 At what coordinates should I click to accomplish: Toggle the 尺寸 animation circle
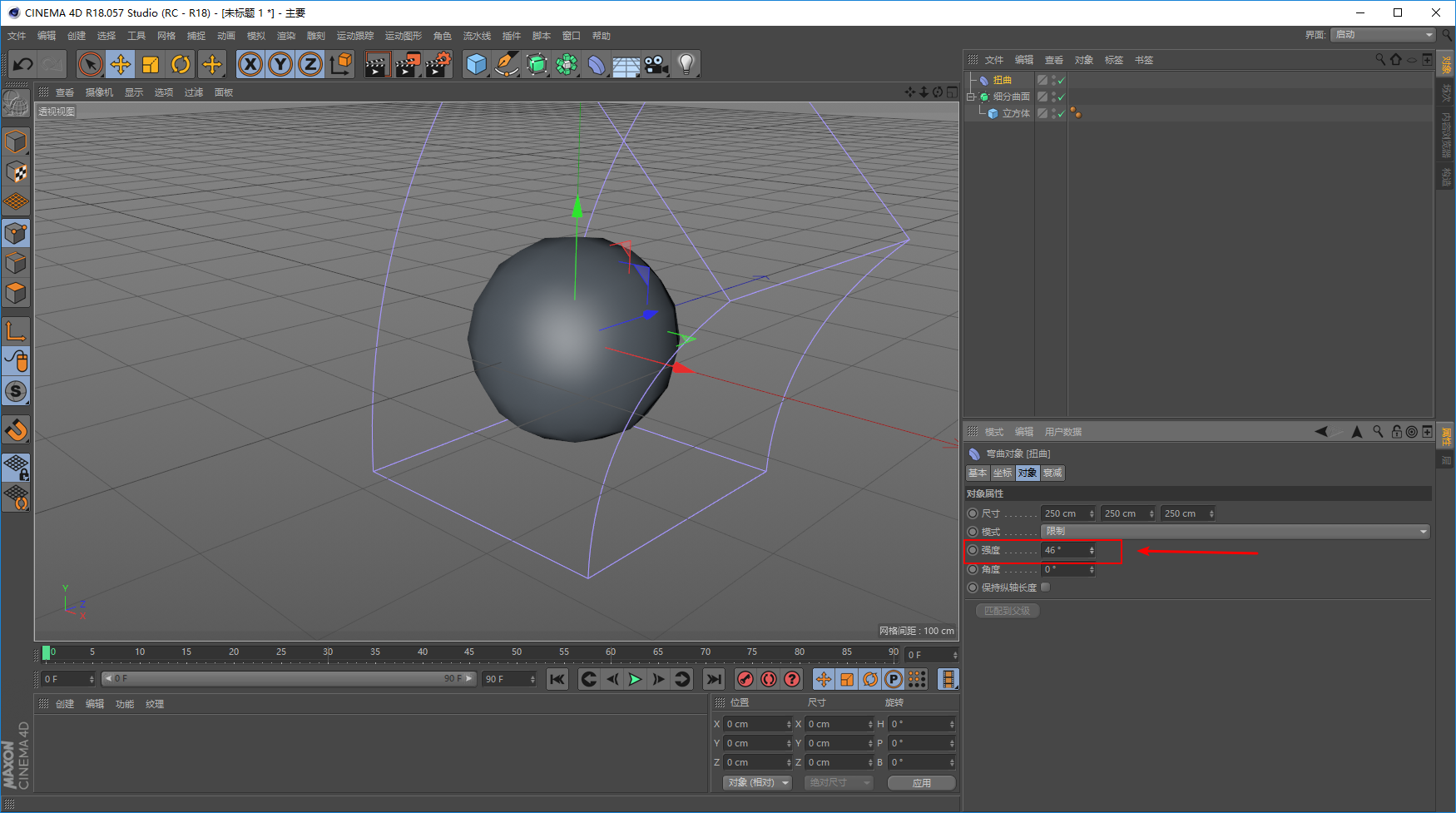(973, 513)
